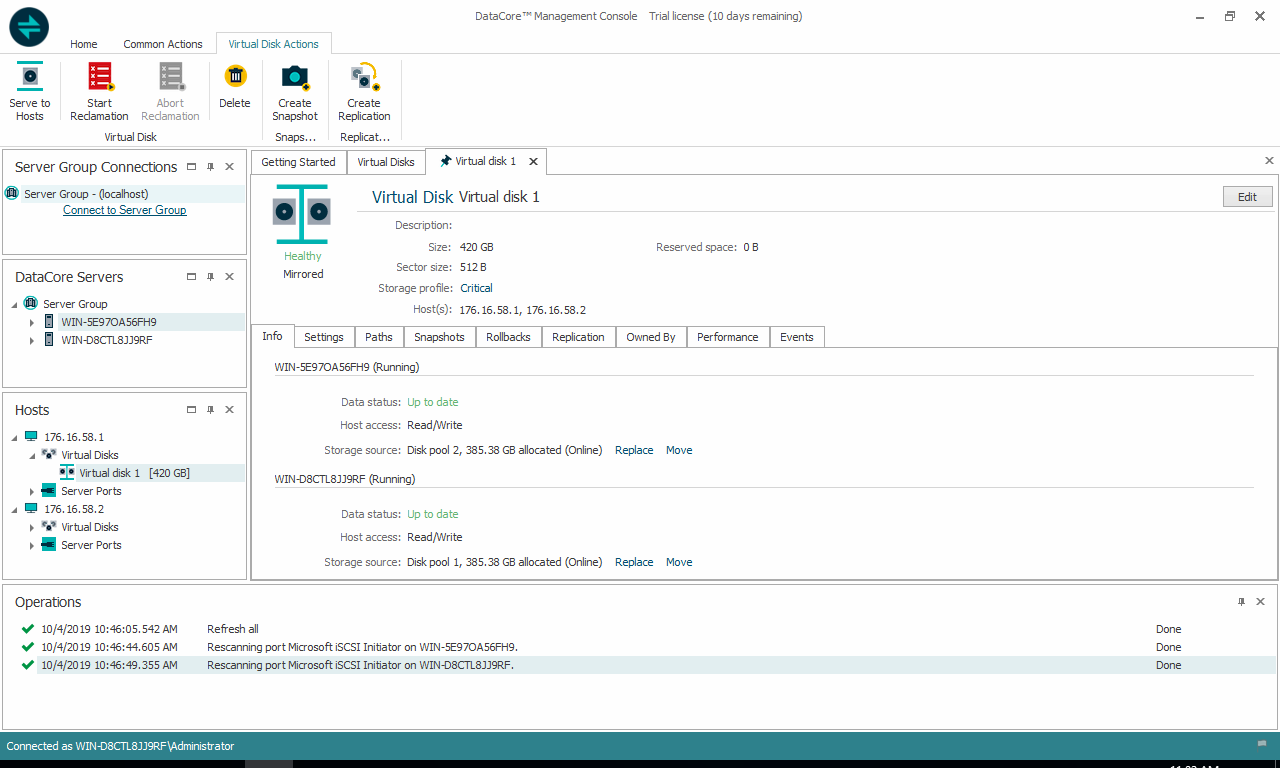Click the status bar notification icon
This screenshot has height=768, width=1280.
(x=1262, y=744)
